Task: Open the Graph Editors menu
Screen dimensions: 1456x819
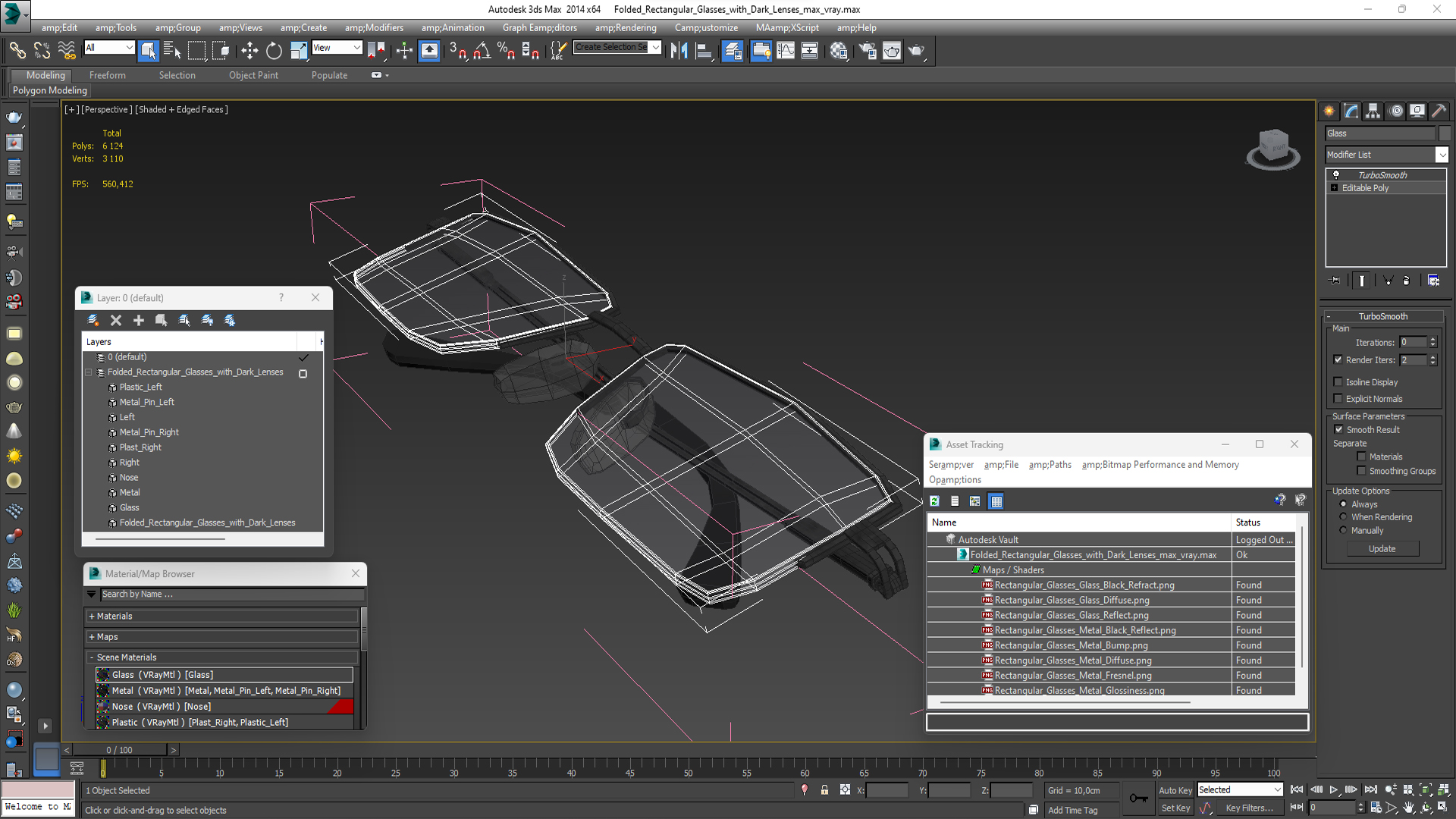Action: pos(539,28)
